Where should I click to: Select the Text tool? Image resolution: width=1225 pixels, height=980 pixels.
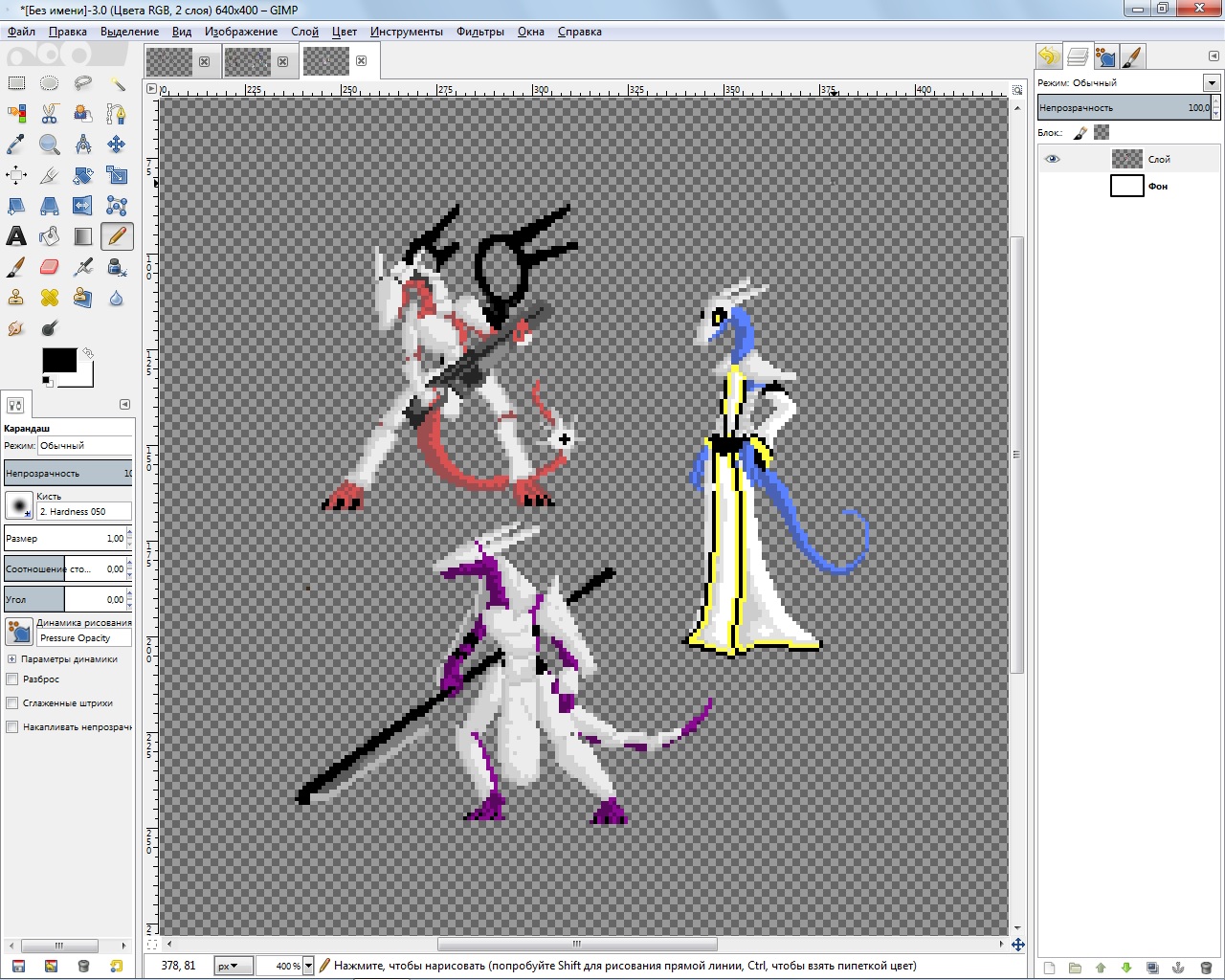[x=16, y=236]
